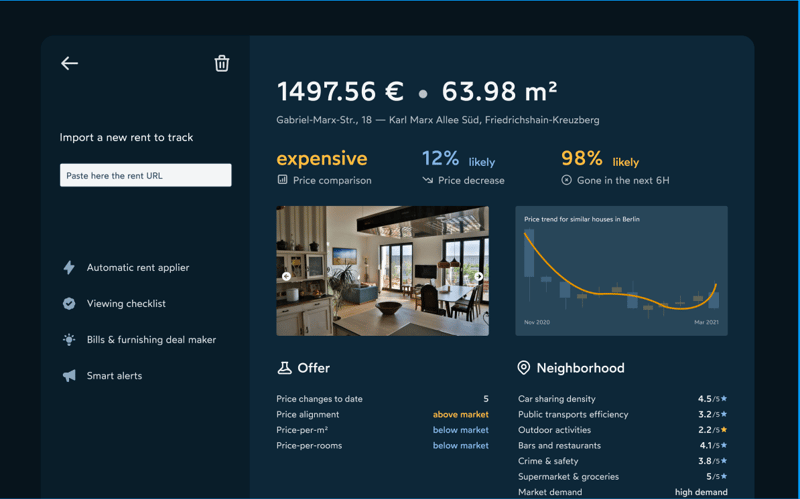Open Automatic rent applier
Viewport: 800px width, 499px height.
(x=137, y=268)
